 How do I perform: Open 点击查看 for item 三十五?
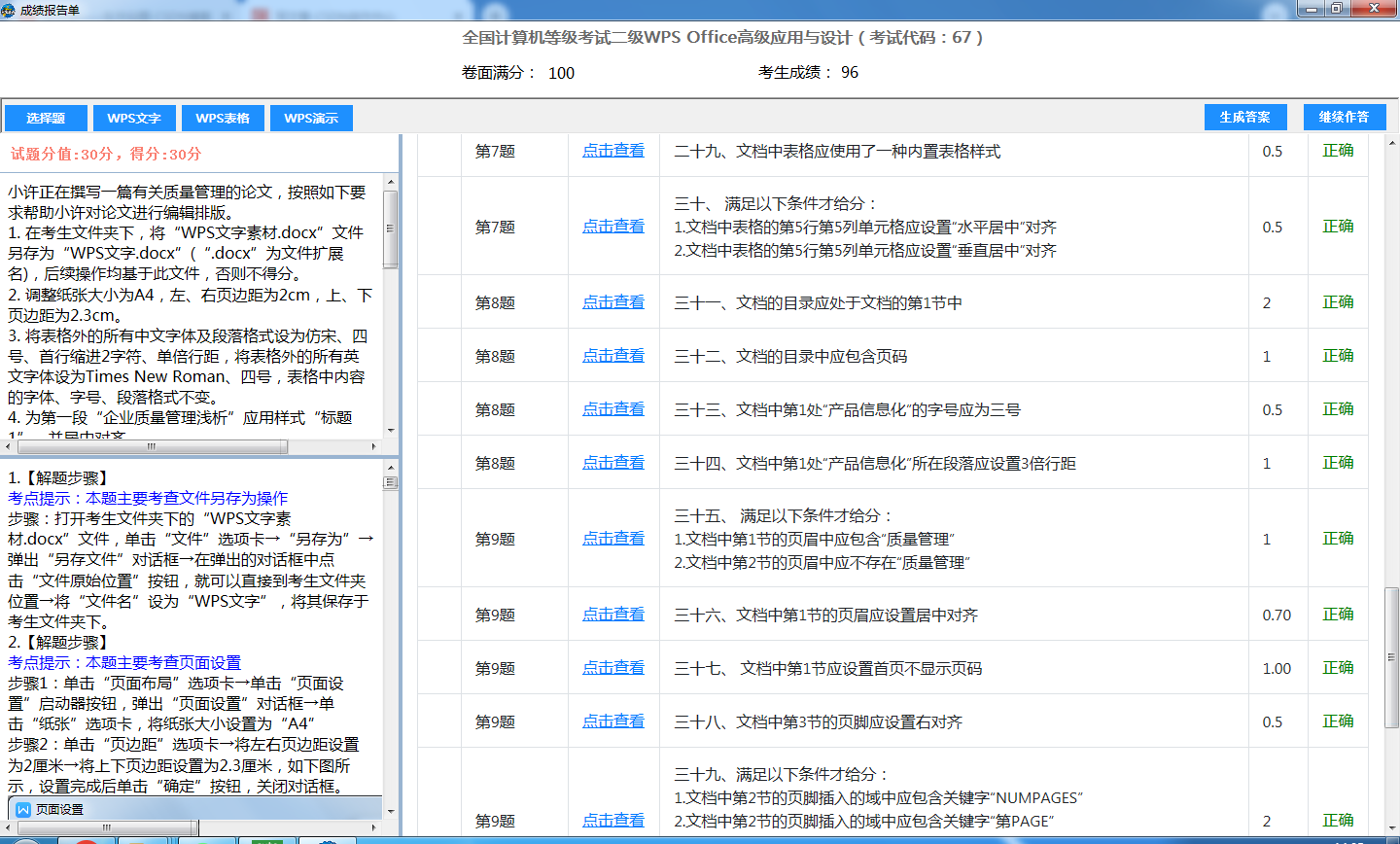613,539
